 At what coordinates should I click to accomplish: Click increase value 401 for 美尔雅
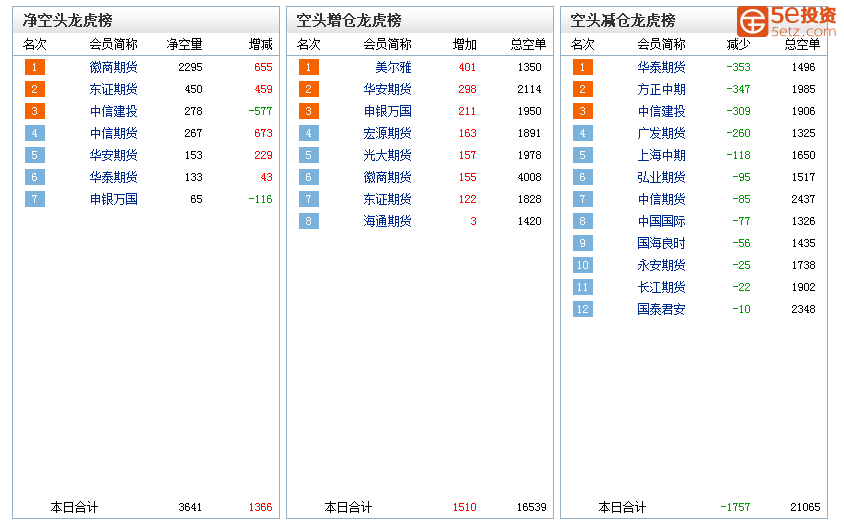tap(467, 67)
